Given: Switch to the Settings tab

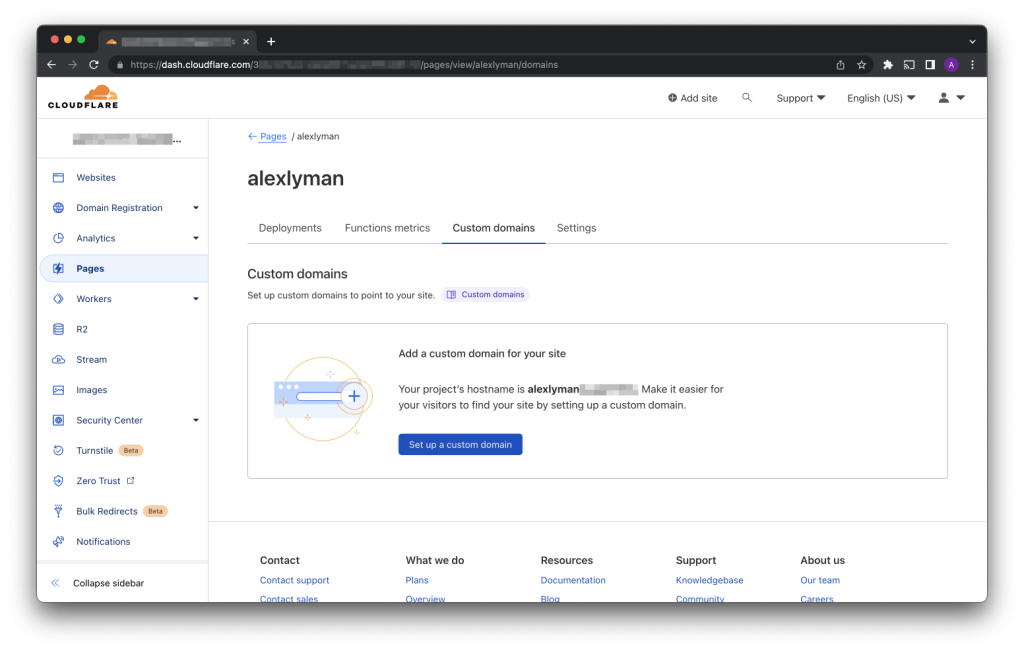Looking at the screenshot, I should tap(576, 228).
